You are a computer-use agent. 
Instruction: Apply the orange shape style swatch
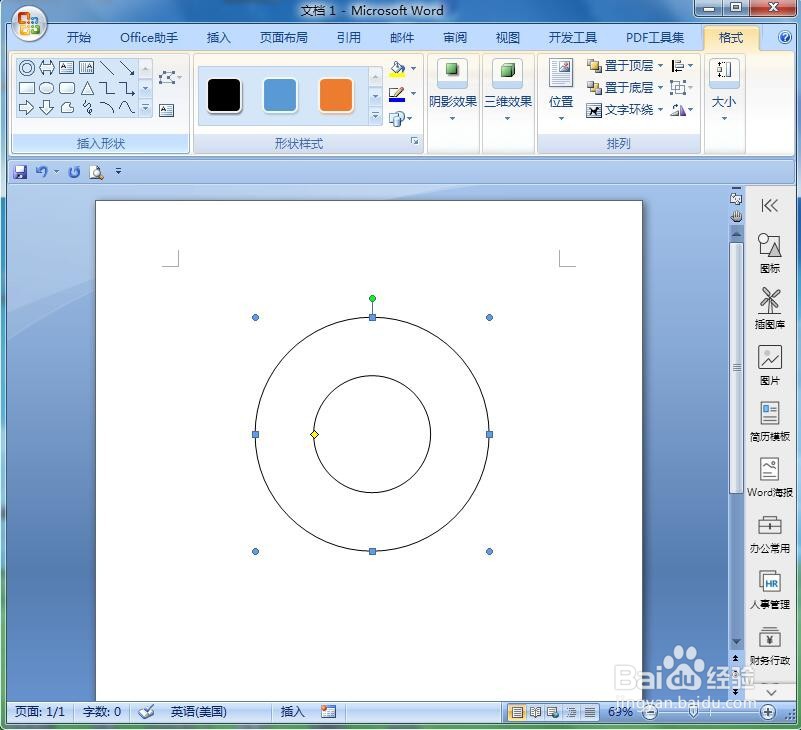point(336,95)
